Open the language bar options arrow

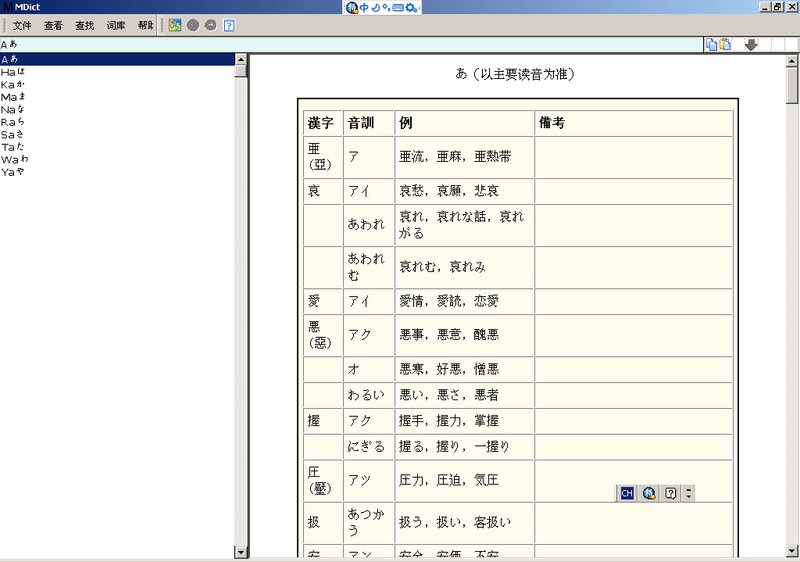coord(688,493)
